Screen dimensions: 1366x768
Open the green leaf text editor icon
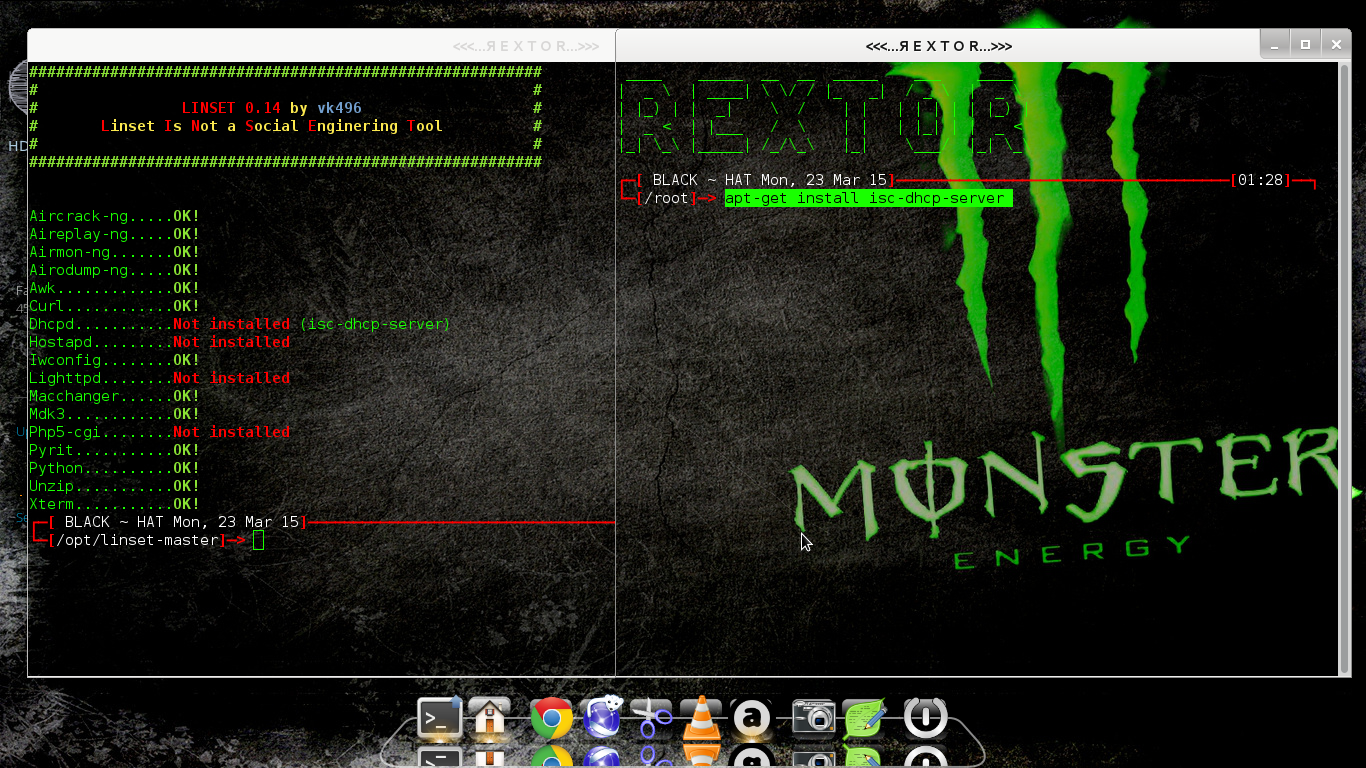tap(864, 718)
